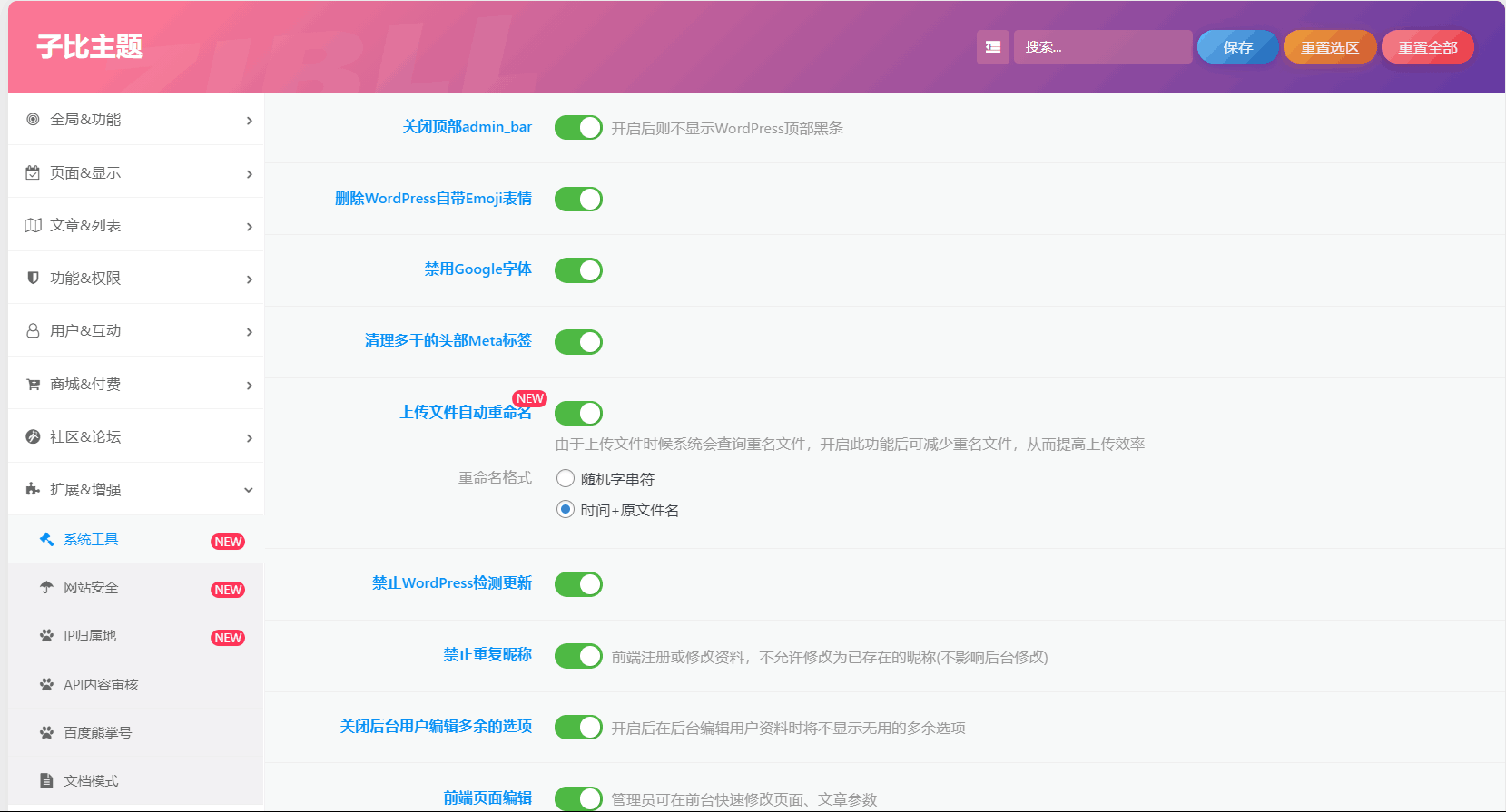Click the 网站安全 umbrella icon
1506x812 pixels.
[x=46, y=587]
